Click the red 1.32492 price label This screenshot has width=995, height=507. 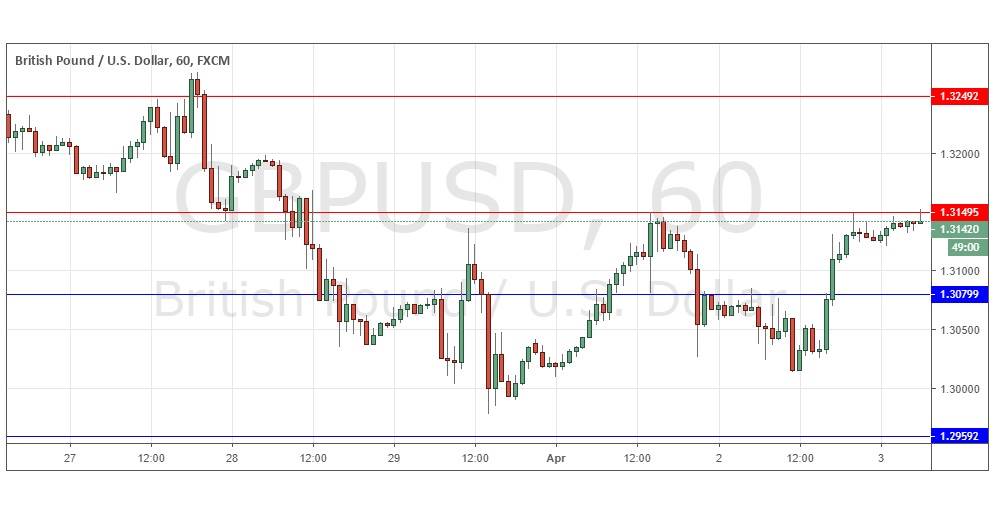point(960,97)
